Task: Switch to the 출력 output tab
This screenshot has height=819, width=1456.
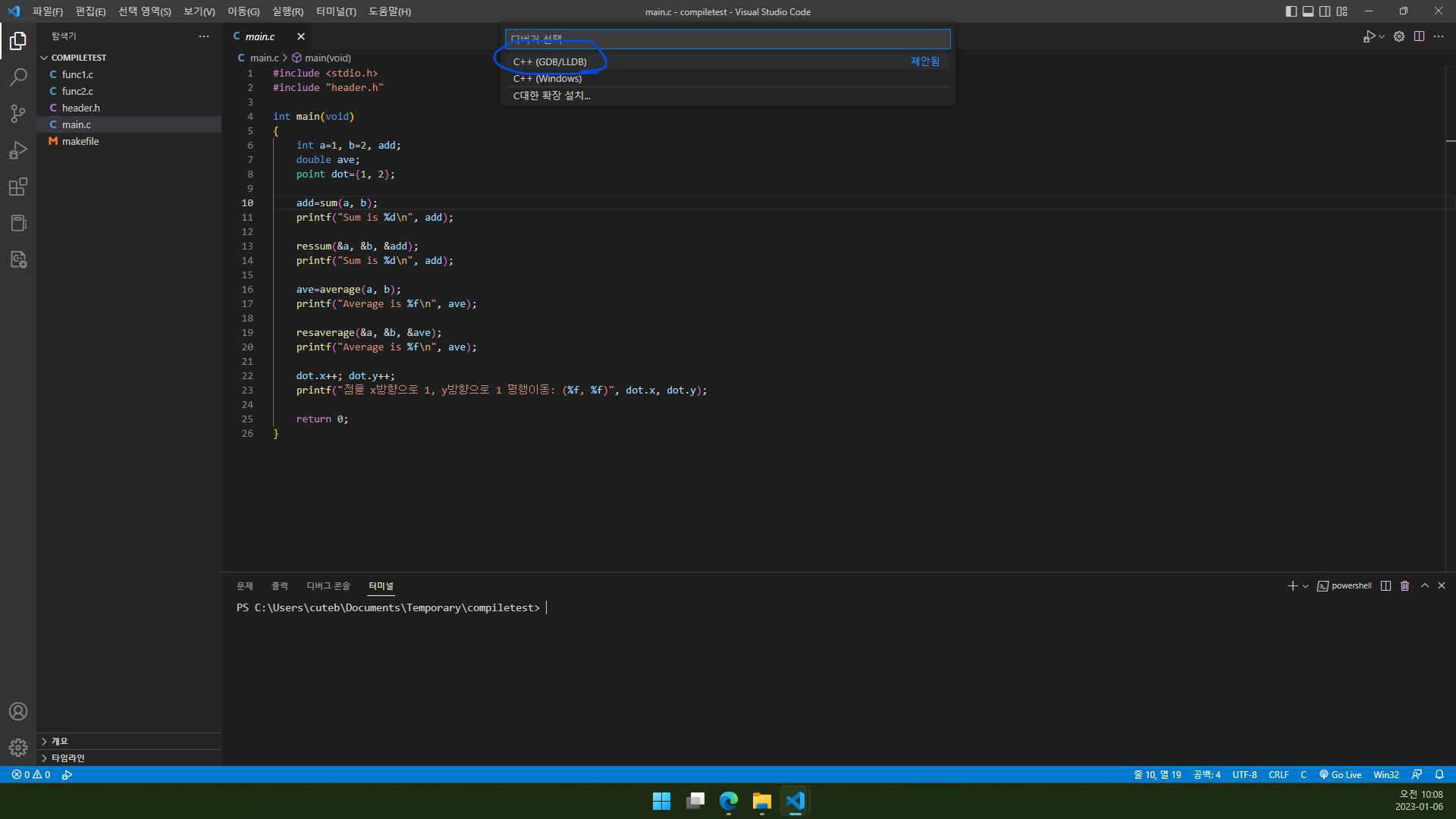Action: pos(280,585)
